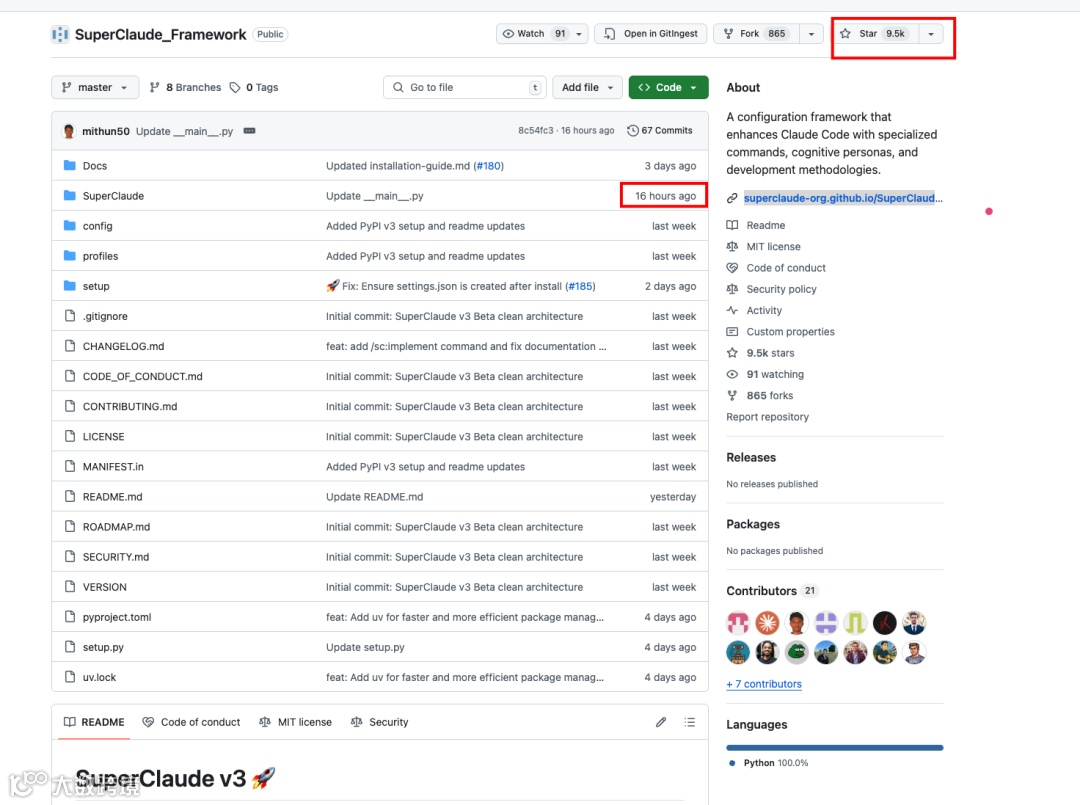Open the 67 Commits history
Screen dimensions: 1080x805
[x=660, y=131]
